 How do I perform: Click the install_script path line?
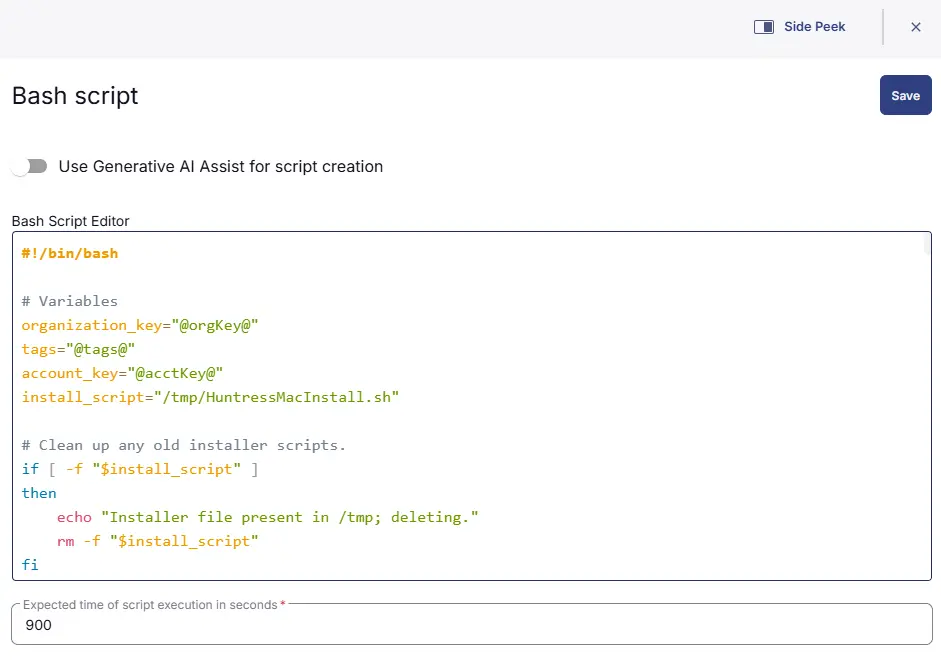point(210,397)
